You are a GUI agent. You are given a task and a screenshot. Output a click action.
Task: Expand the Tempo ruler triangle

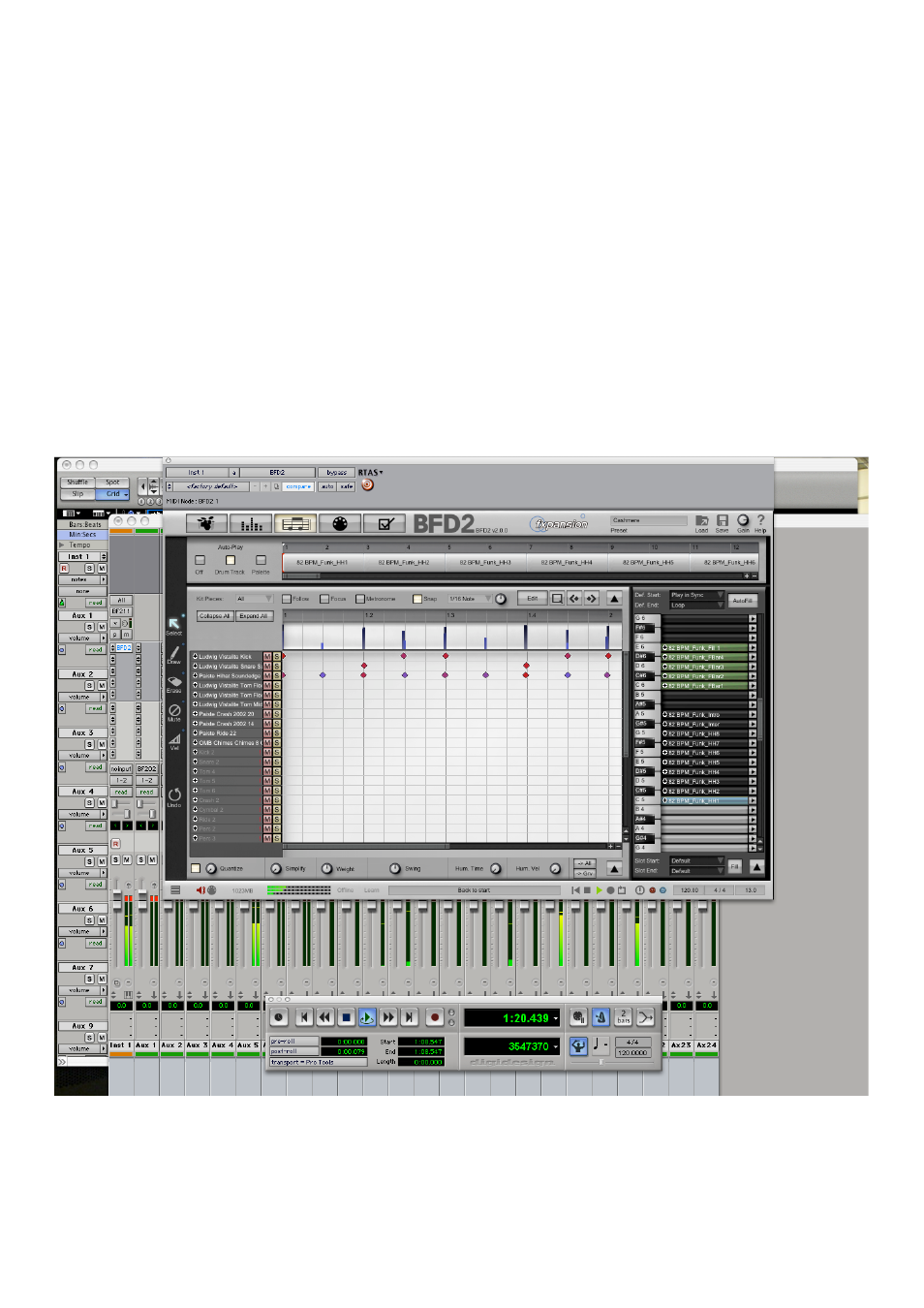[x=62, y=545]
